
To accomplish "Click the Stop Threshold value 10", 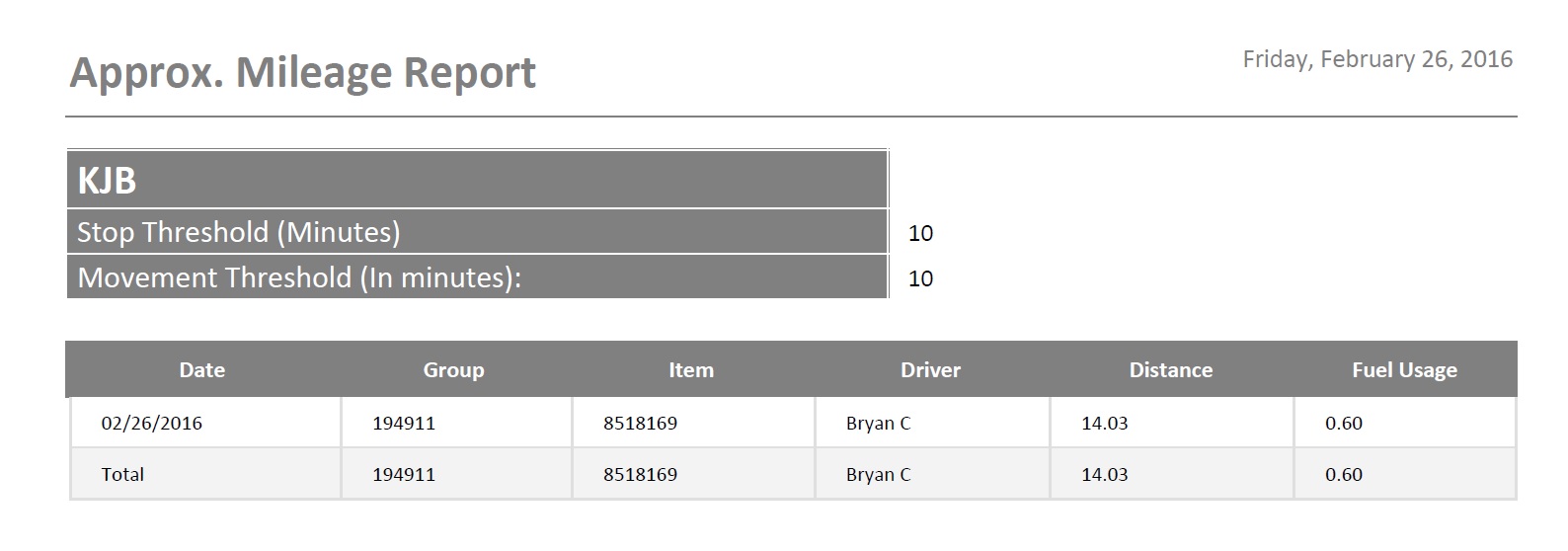I will tap(920, 233).
